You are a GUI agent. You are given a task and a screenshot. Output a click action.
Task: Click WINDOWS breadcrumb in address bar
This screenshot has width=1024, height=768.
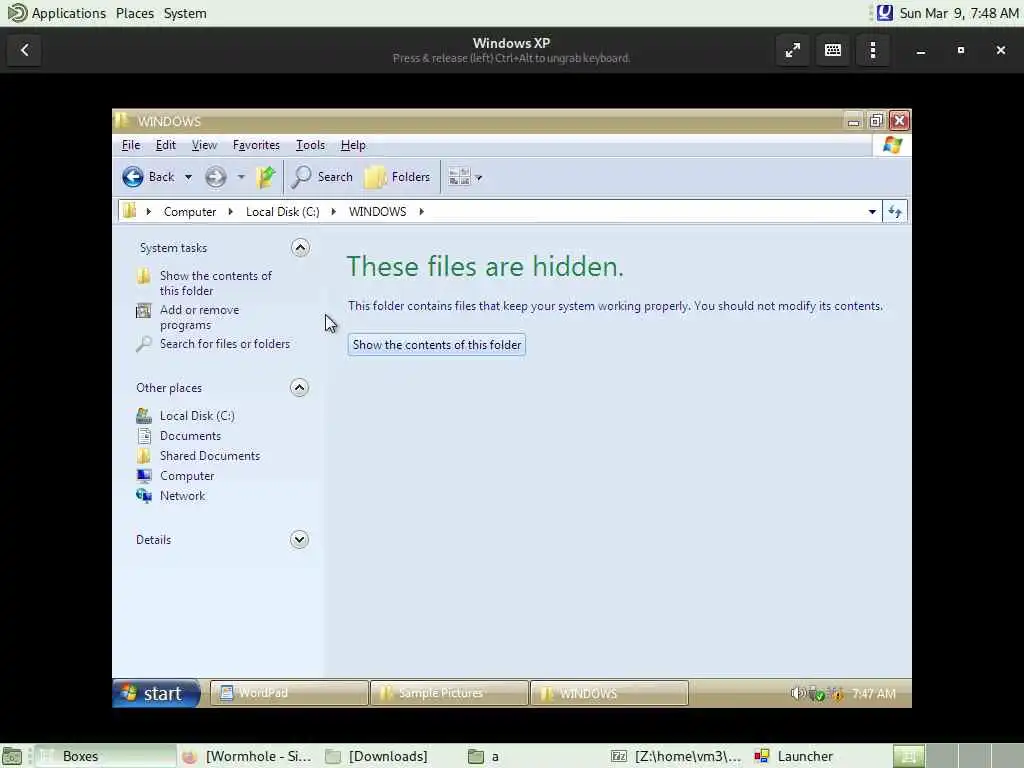[377, 212]
